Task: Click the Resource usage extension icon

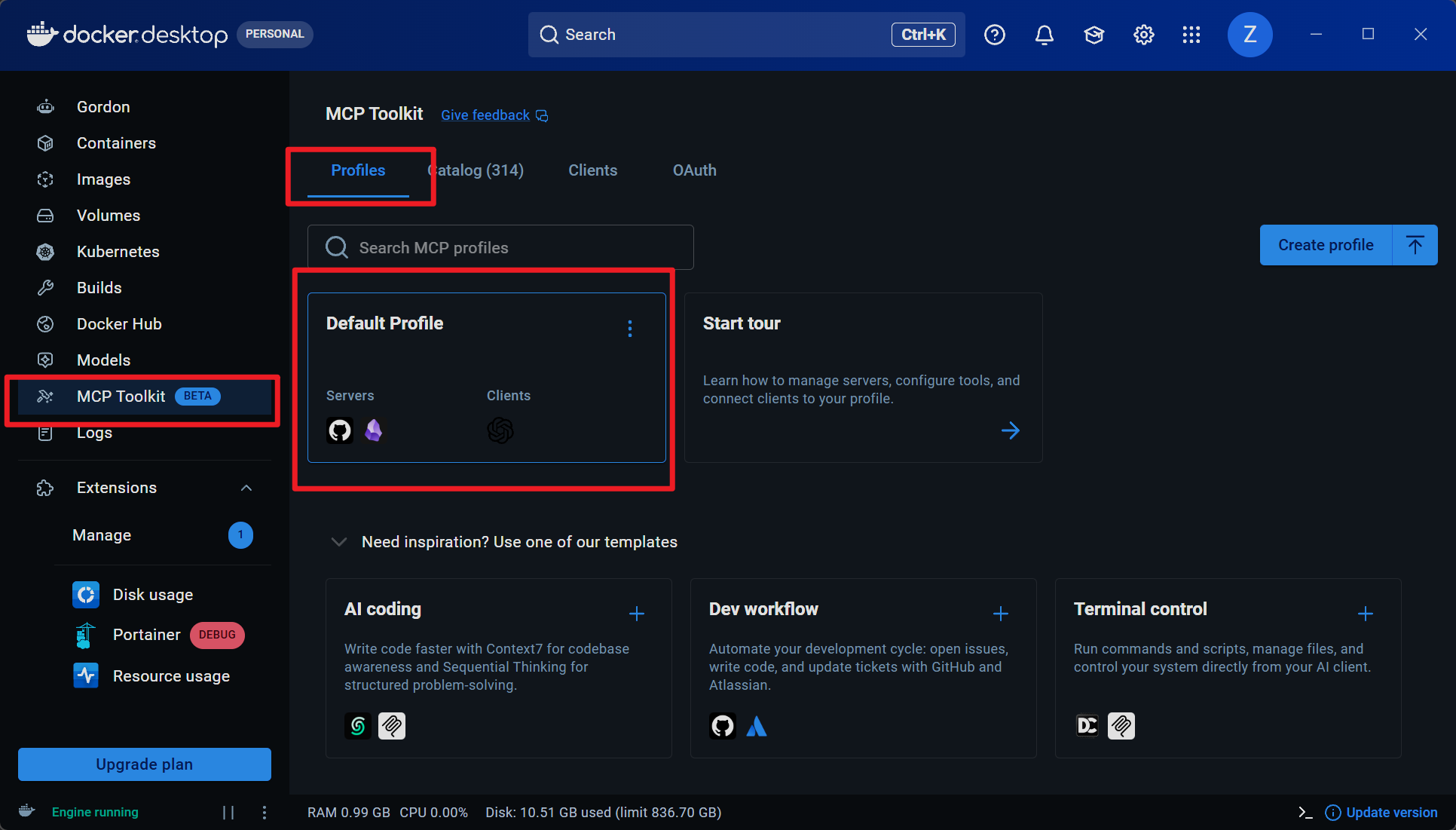Action: click(86, 675)
